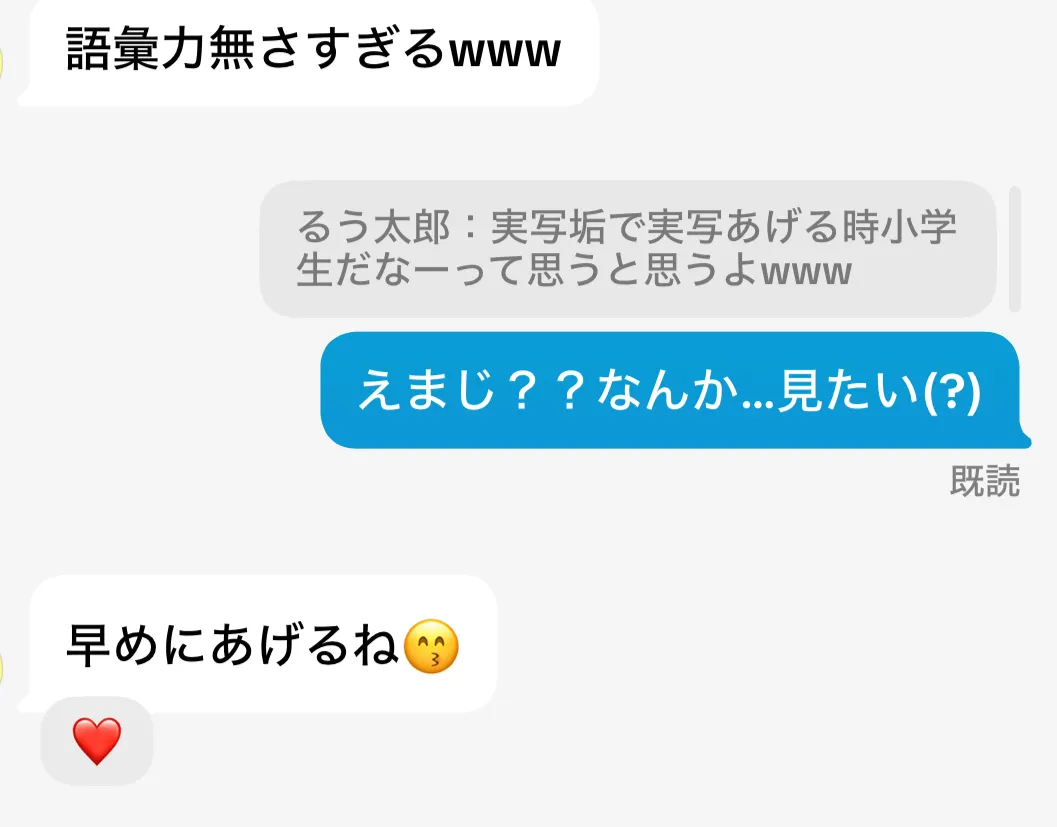Jump to quoted るう太郎 reply message
Viewport: 1057px width, 827px height.
coord(628,249)
